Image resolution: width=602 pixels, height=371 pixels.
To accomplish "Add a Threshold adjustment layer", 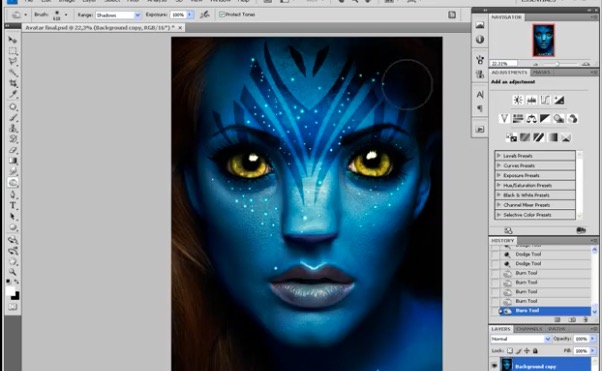I will (538, 137).
